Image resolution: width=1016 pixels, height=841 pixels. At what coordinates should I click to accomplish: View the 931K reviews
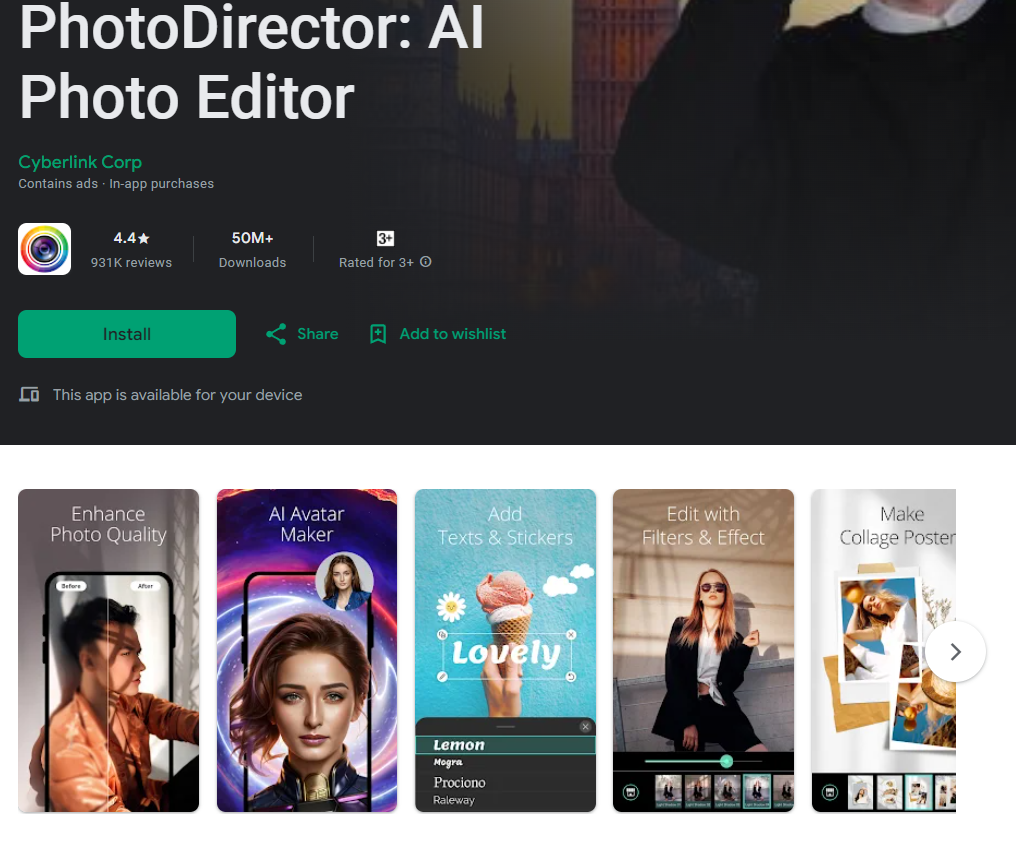[132, 262]
